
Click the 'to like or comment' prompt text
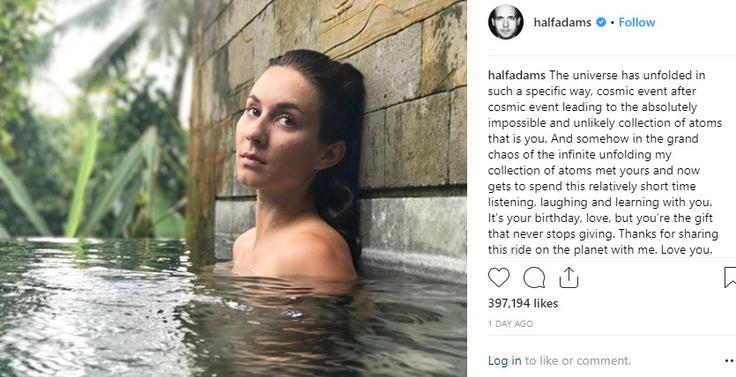click(577, 361)
